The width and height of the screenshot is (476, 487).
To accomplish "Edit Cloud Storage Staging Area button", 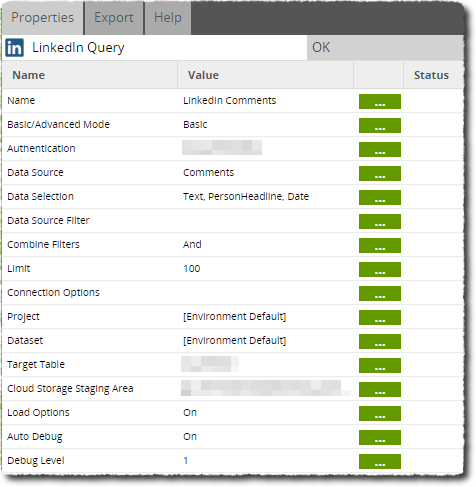I will click(380, 389).
